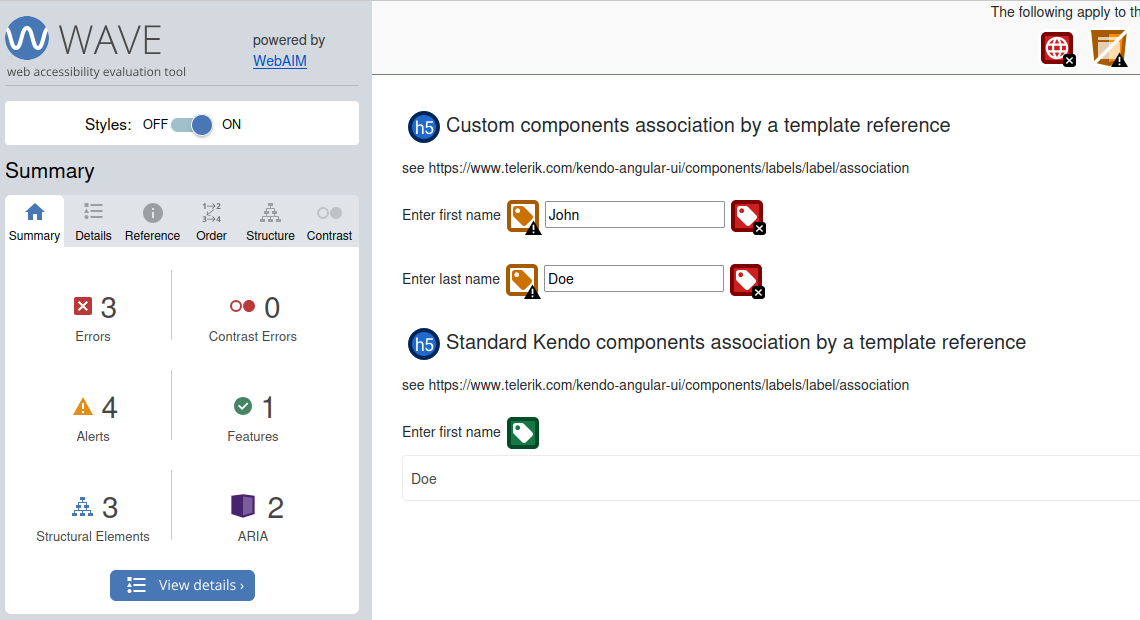
Task: Click the red globe language error icon
Action: pyautogui.click(x=1057, y=48)
